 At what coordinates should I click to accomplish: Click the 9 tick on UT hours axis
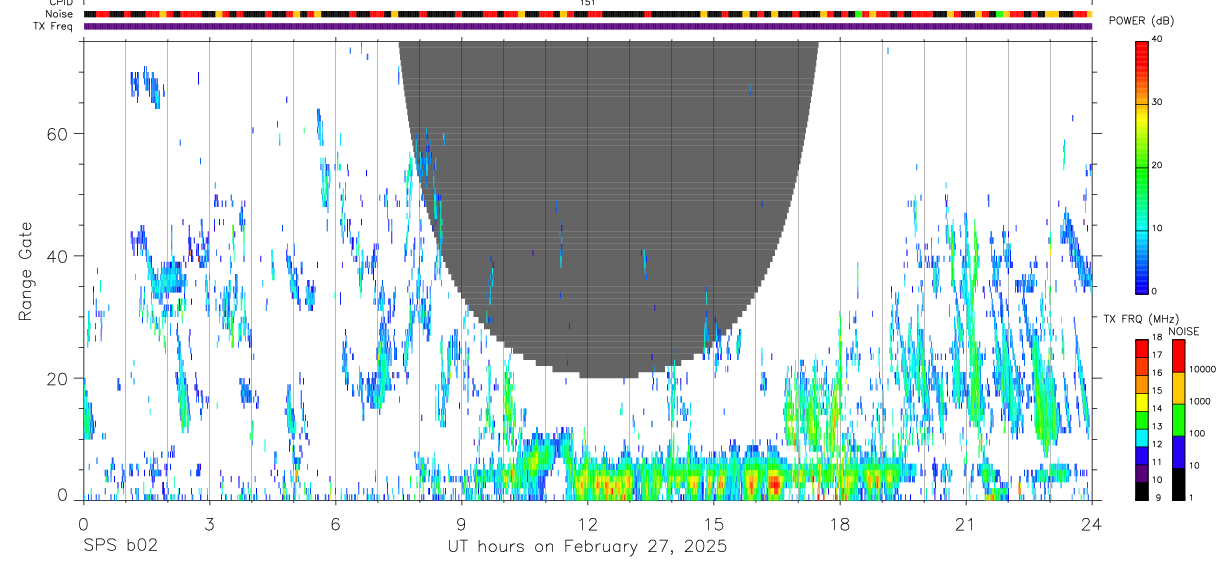point(461,523)
